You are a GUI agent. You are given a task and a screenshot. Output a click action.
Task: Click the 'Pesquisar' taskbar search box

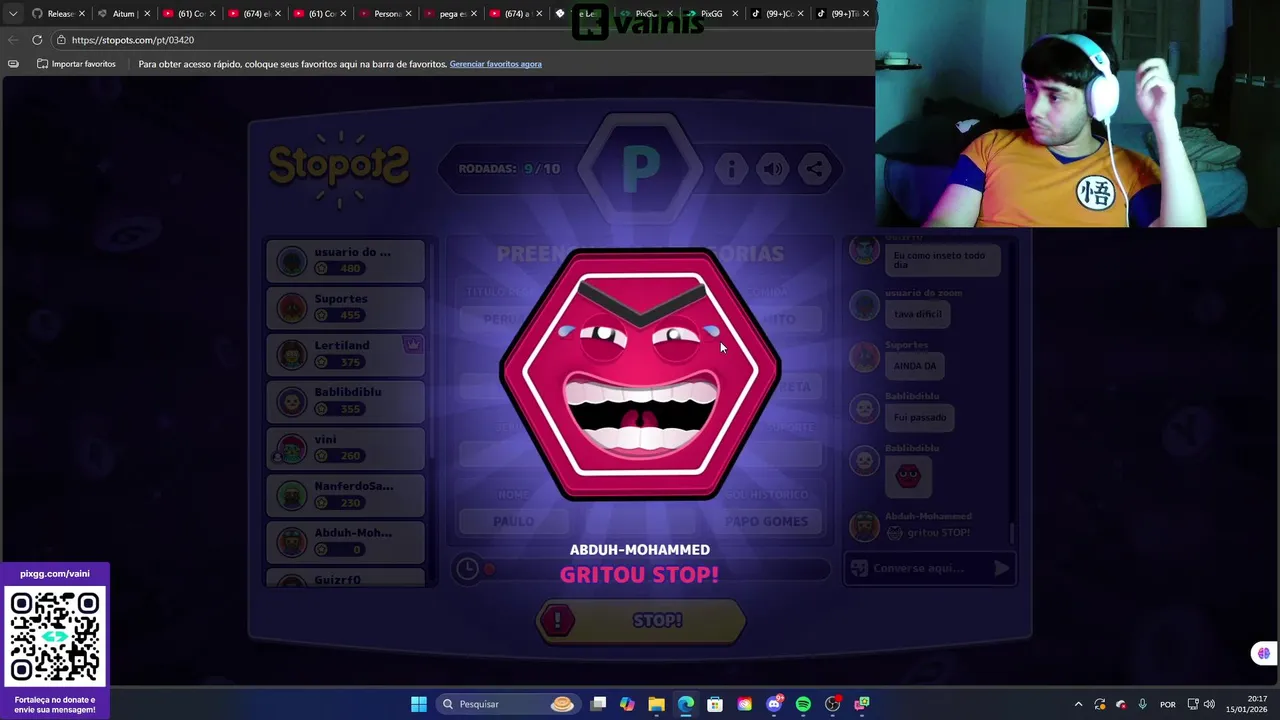click(510, 704)
